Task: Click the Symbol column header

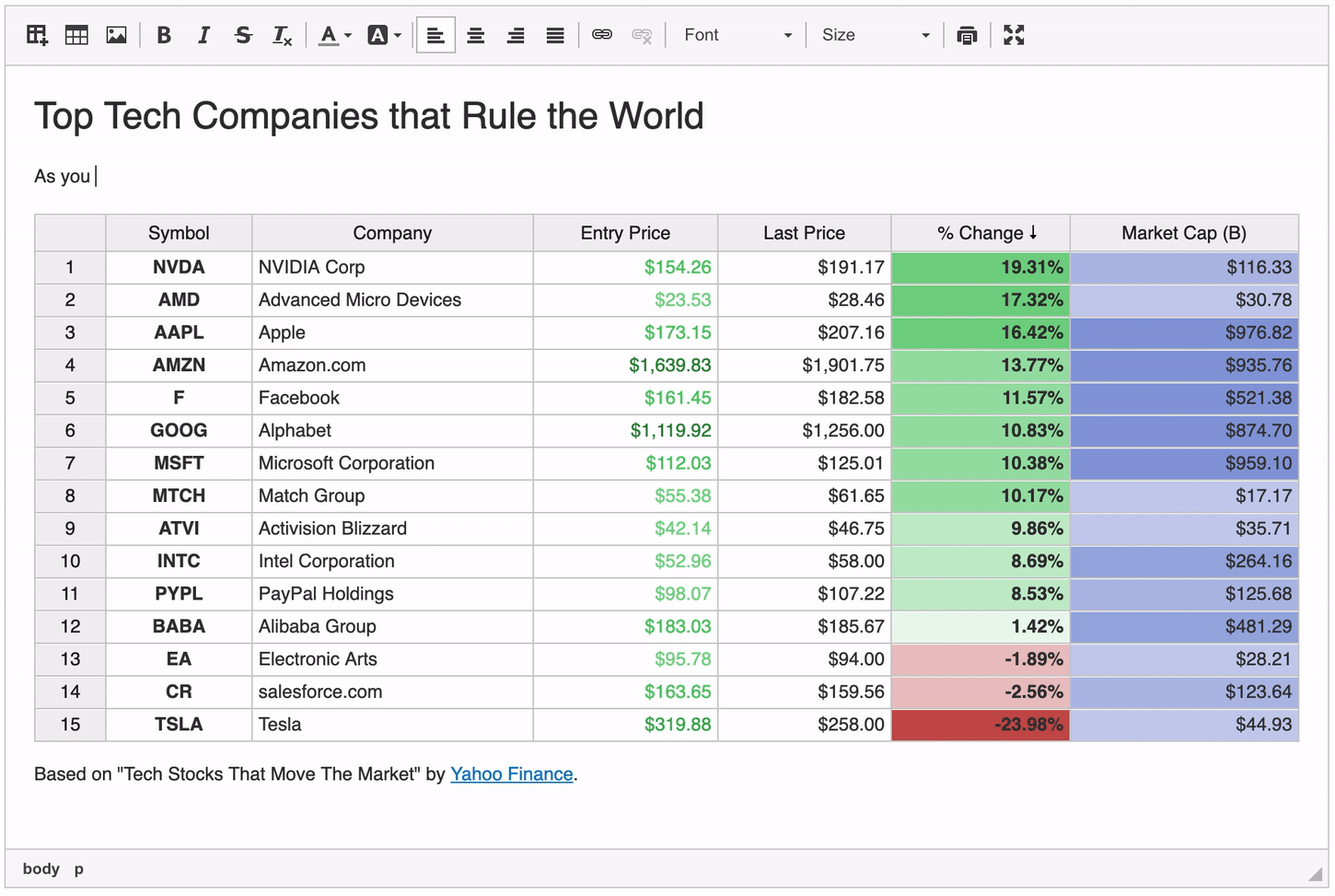Action: pyautogui.click(x=179, y=233)
